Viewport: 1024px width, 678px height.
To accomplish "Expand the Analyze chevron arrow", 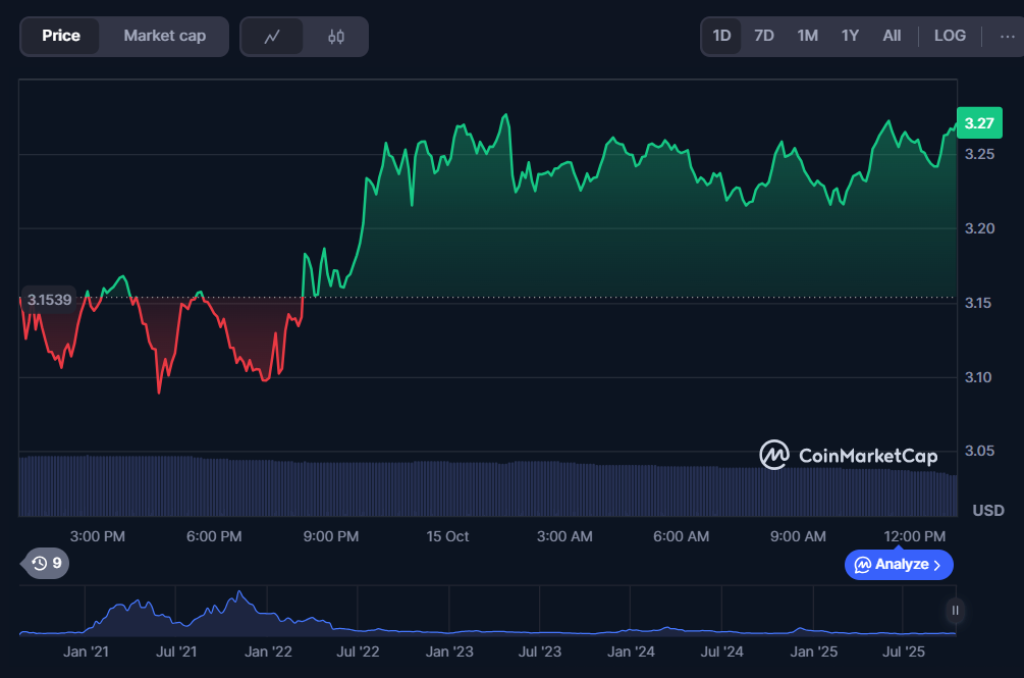I will tap(937, 565).
